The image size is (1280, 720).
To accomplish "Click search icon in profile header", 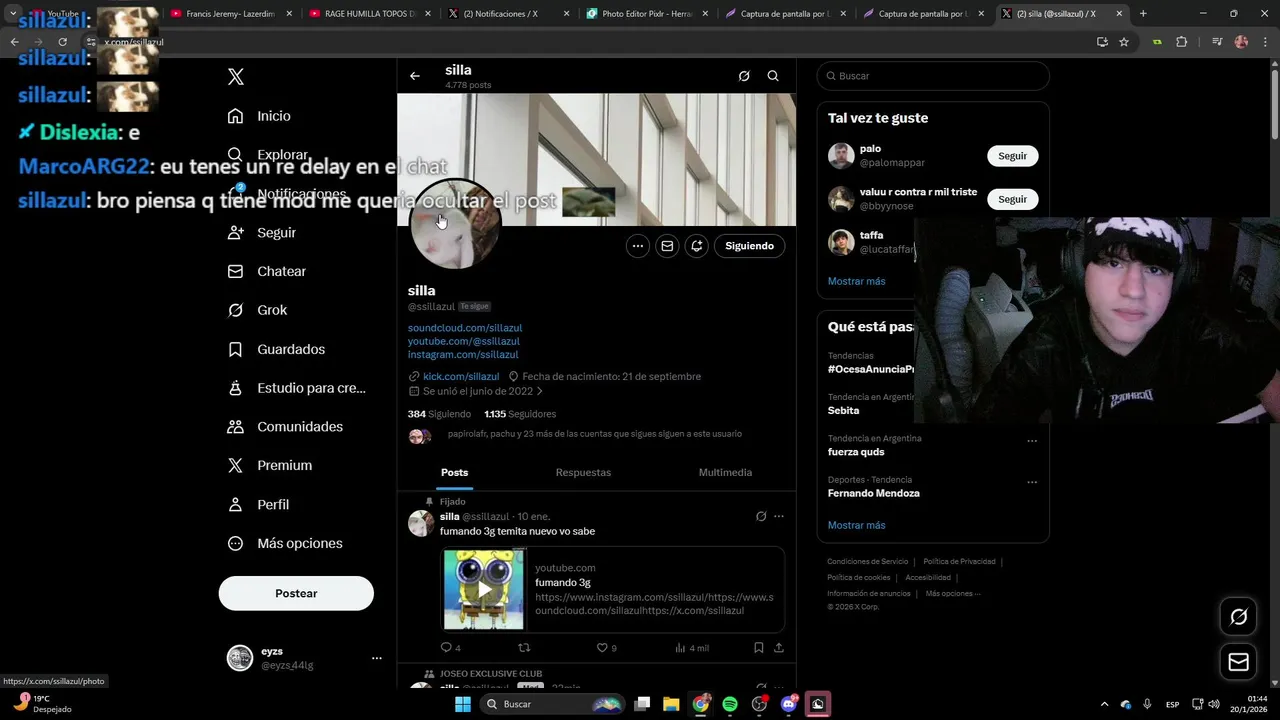I will (773, 76).
